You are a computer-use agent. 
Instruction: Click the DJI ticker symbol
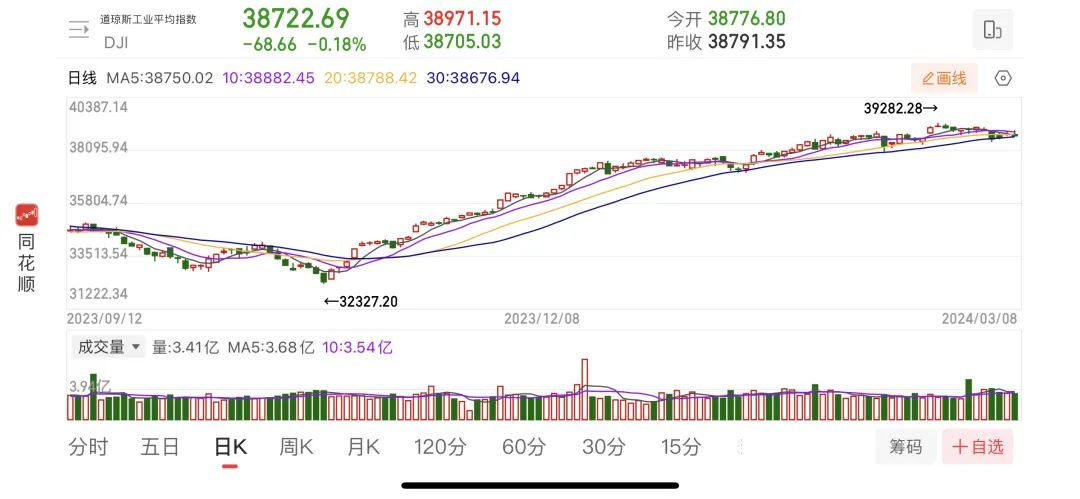pos(116,42)
